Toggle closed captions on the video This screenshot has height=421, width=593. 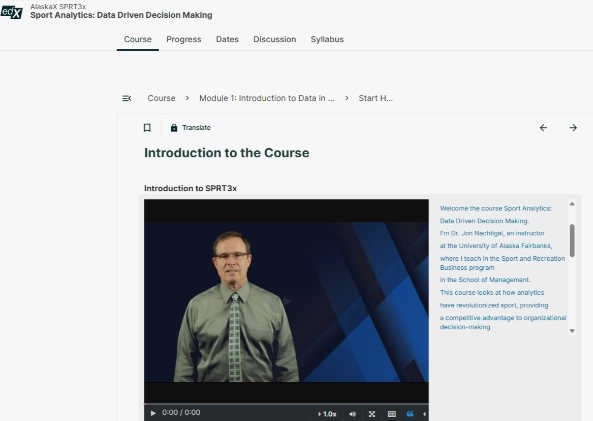(392, 414)
